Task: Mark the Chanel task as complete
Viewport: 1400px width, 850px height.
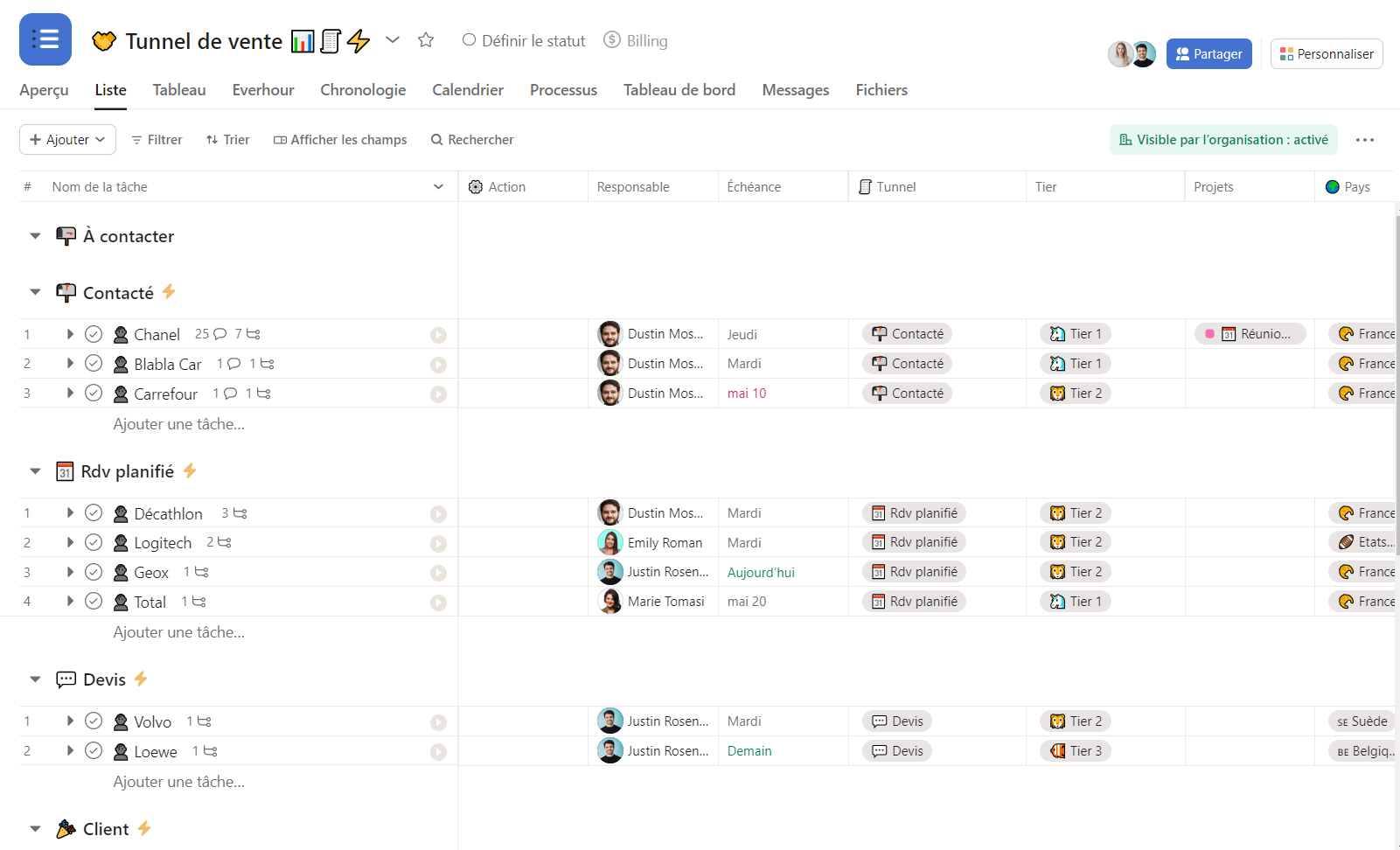Action: coord(94,334)
